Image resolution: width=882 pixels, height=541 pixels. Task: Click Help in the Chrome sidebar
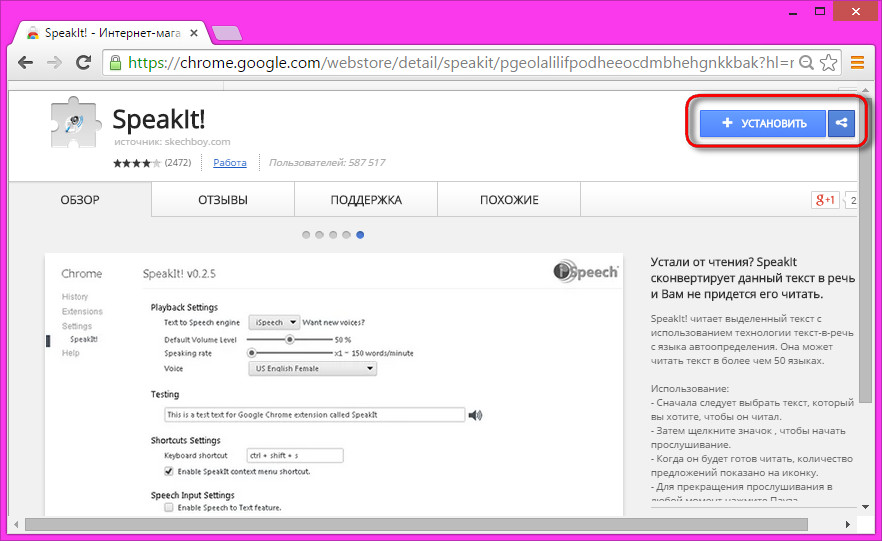pyautogui.click(x=70, y=353)
